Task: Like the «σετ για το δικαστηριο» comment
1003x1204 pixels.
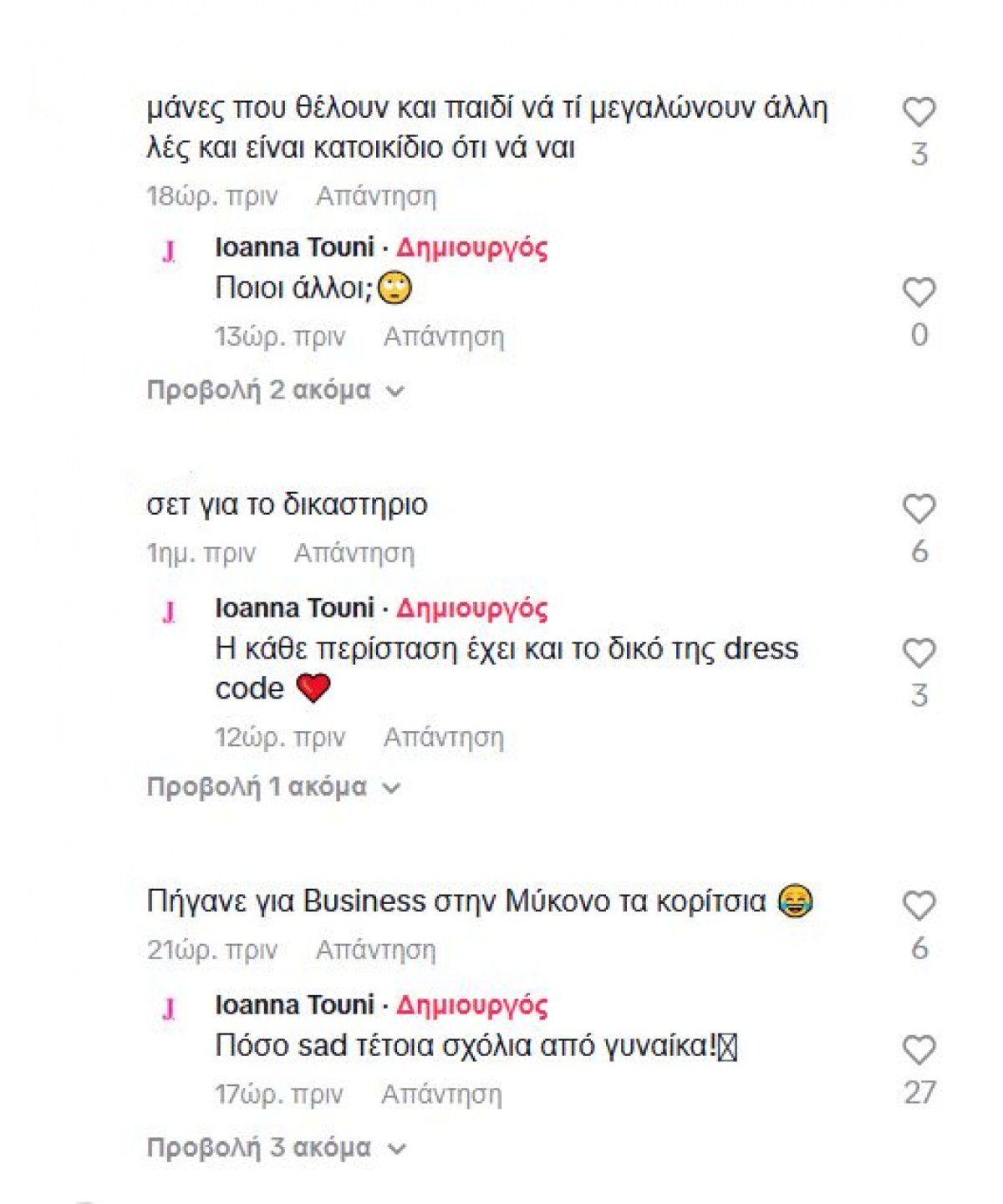Action: (919, 507)
